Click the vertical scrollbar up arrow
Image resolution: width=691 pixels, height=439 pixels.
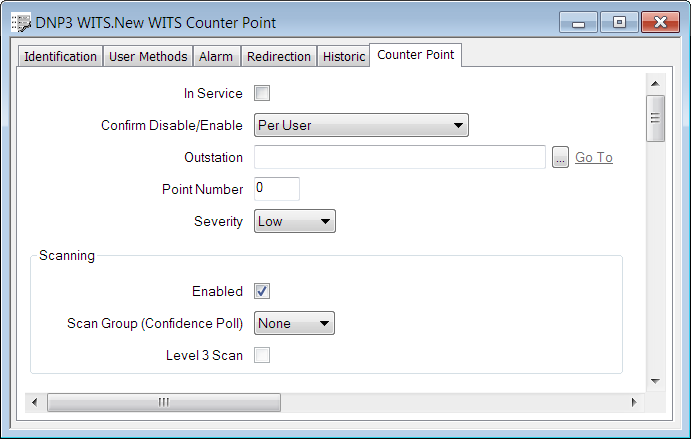click(655, 83)
